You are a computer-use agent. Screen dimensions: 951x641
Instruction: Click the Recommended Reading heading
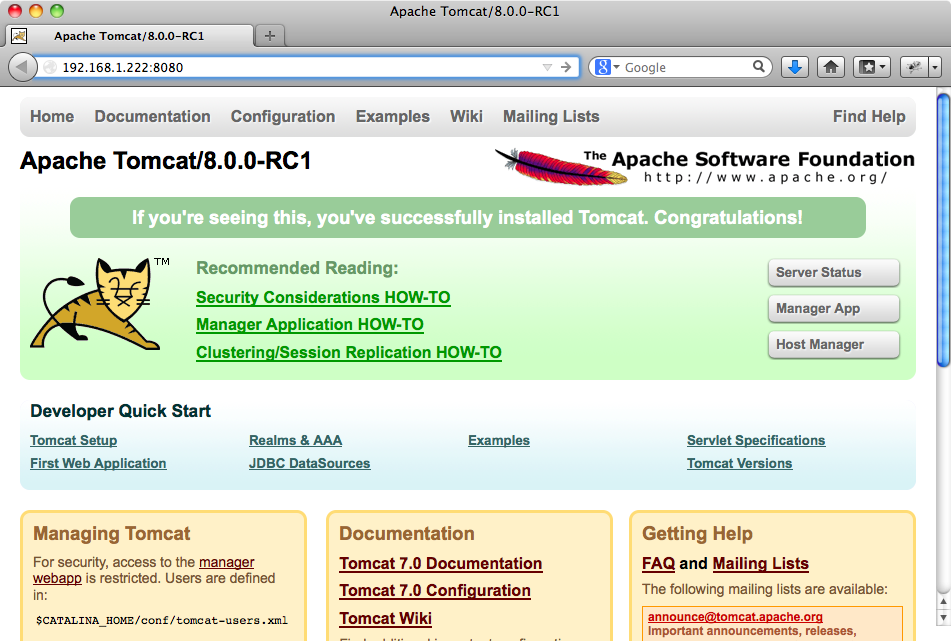pos(297,268)
